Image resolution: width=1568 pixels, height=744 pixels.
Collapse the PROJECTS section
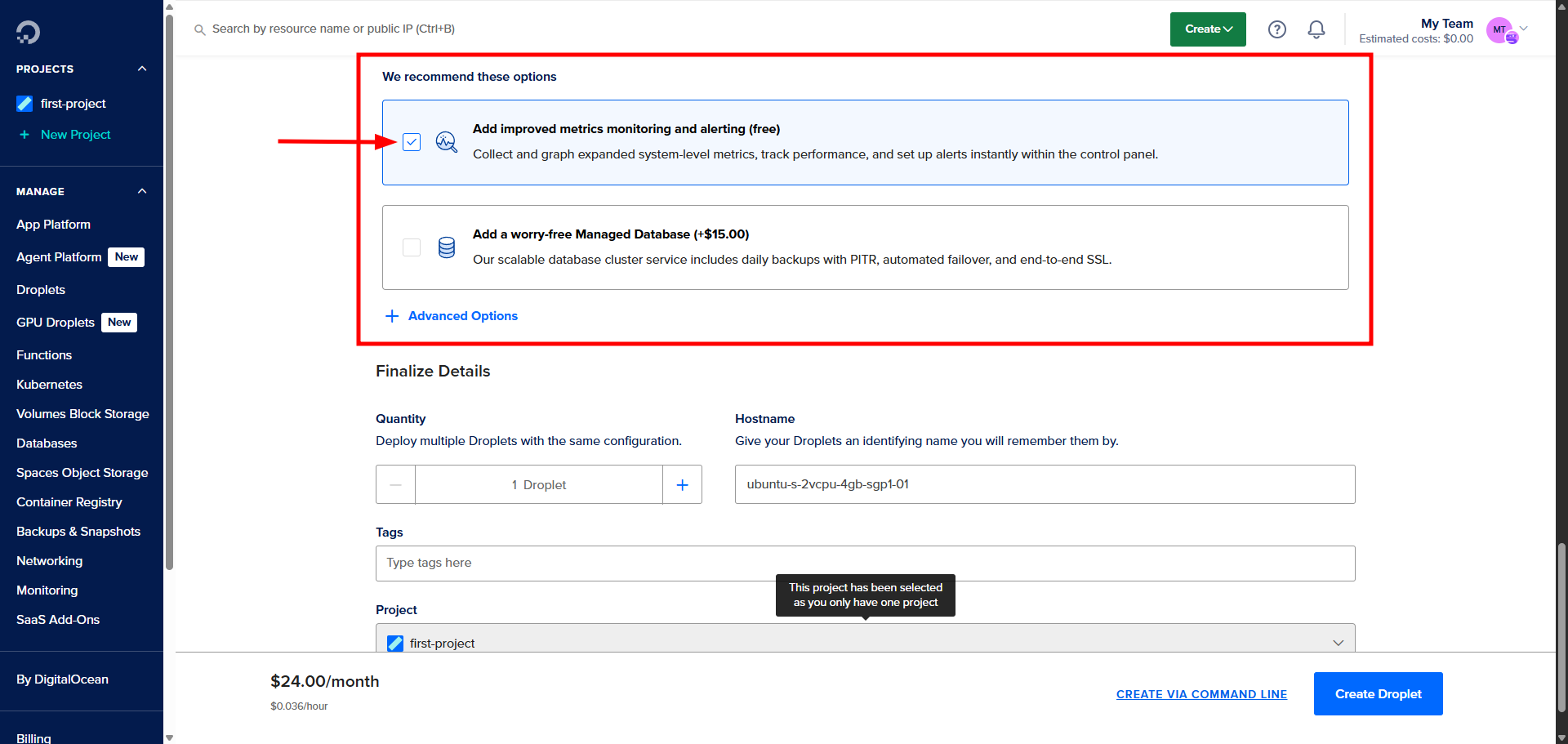click(141, 69)
